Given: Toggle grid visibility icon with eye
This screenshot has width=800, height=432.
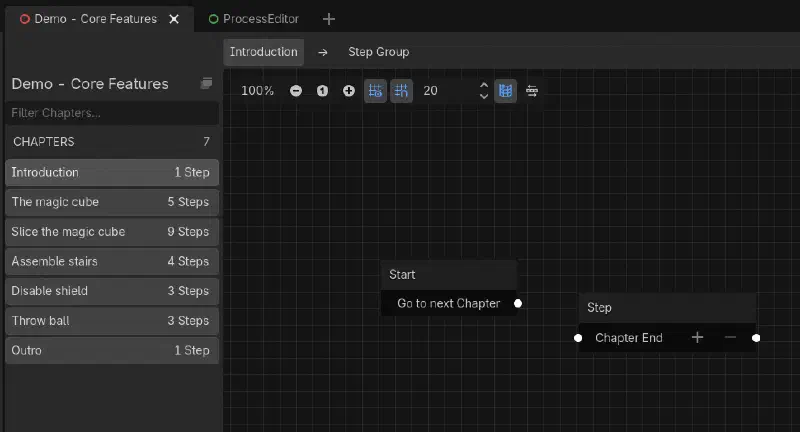Looking at the screenshot, I should coord(375,91).
